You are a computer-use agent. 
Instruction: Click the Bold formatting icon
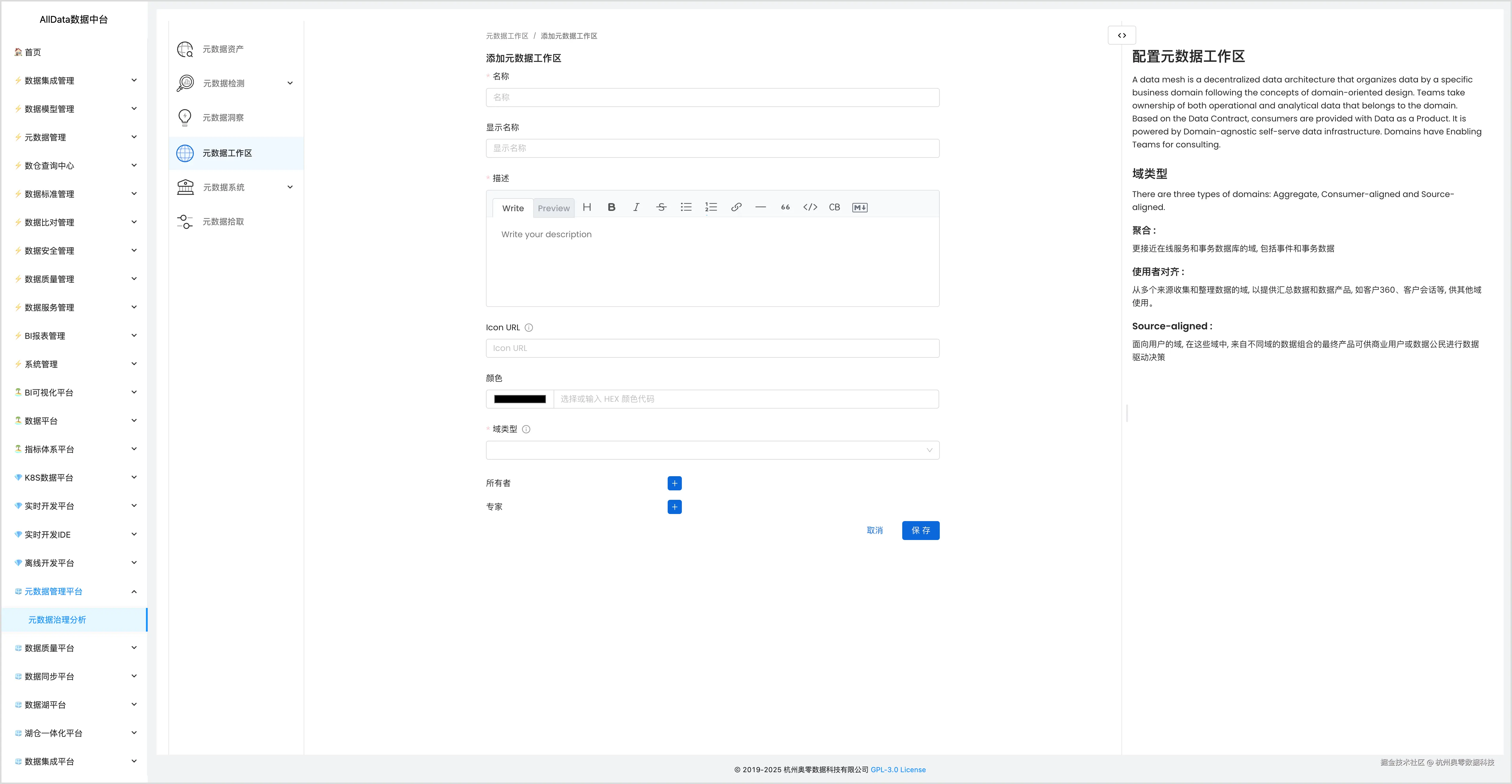(x=611, y=207)
